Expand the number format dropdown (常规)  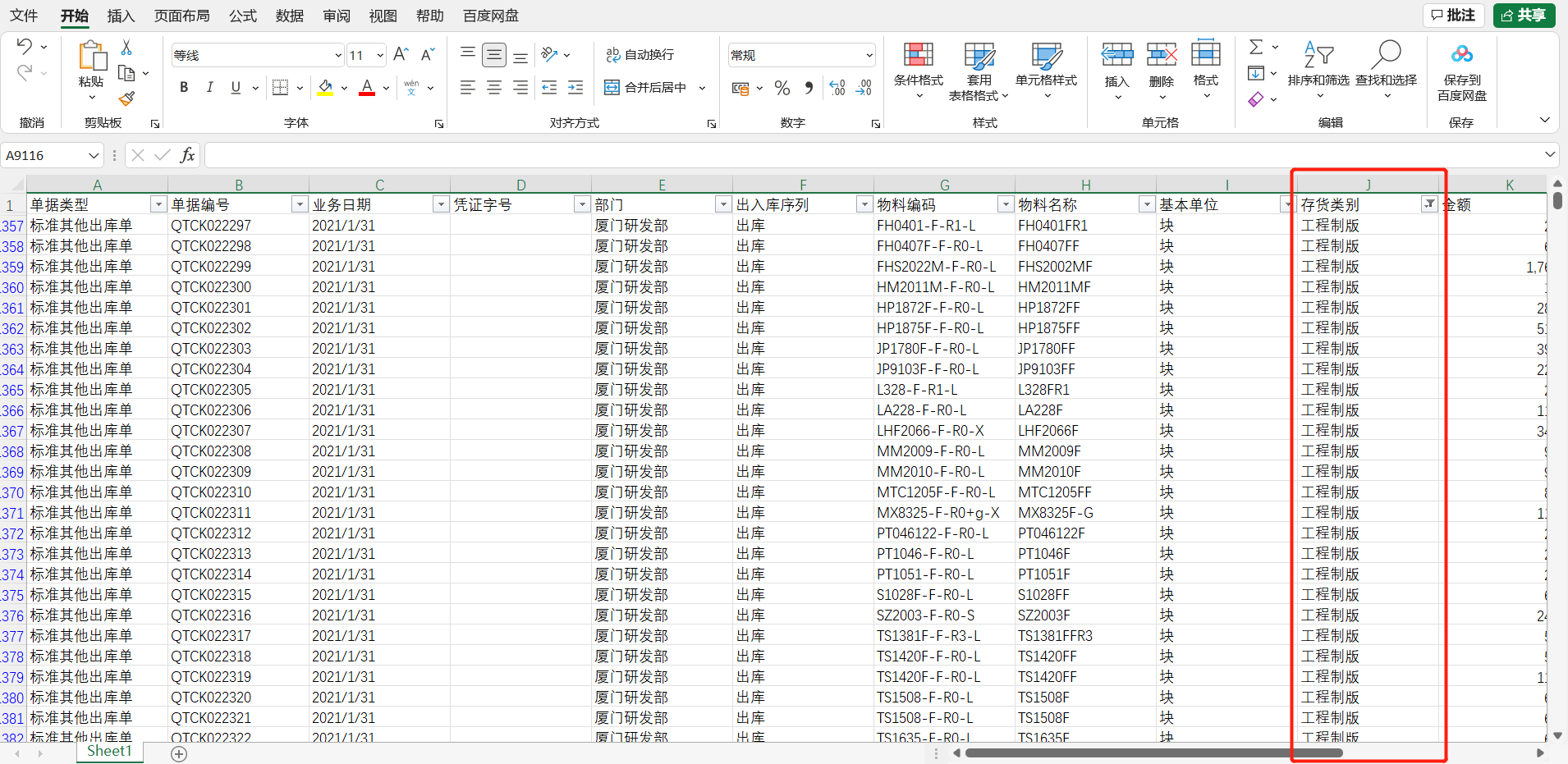pyautogui.click(x=869, y=56)
